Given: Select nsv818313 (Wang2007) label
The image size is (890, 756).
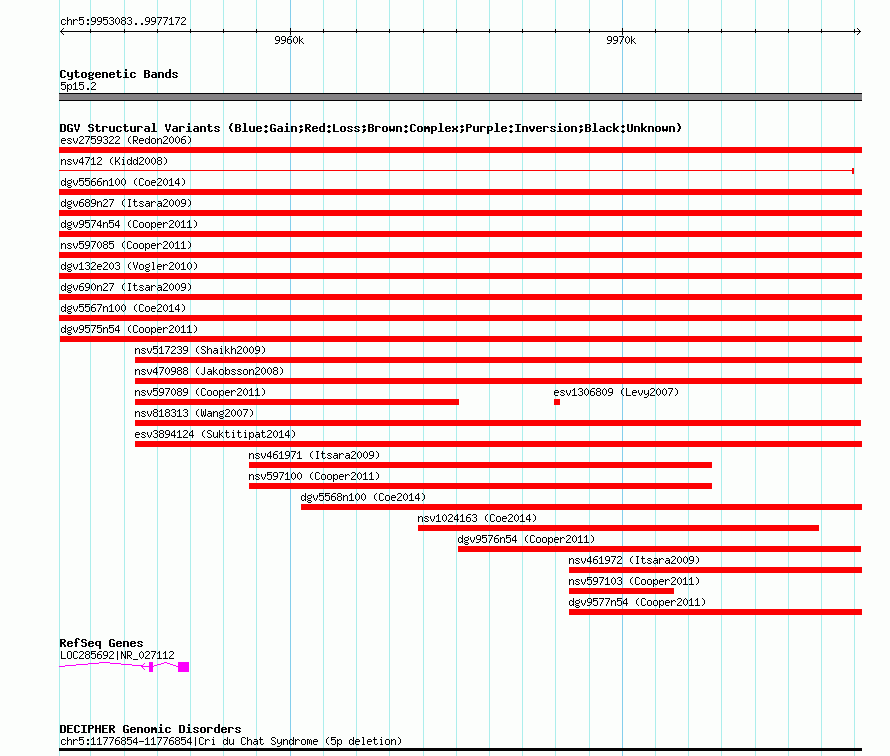Looking at the screenshot, I should point(194,413).
